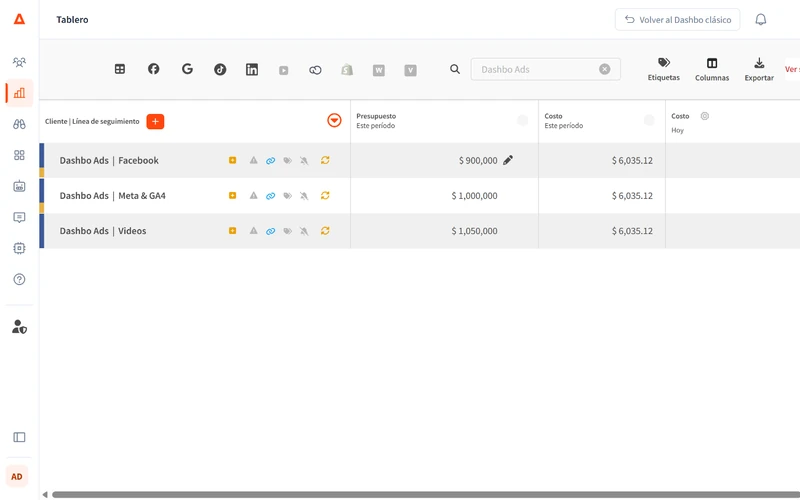
Task: Open the robot assistant sidebar icon
Action: coord(19,186)
